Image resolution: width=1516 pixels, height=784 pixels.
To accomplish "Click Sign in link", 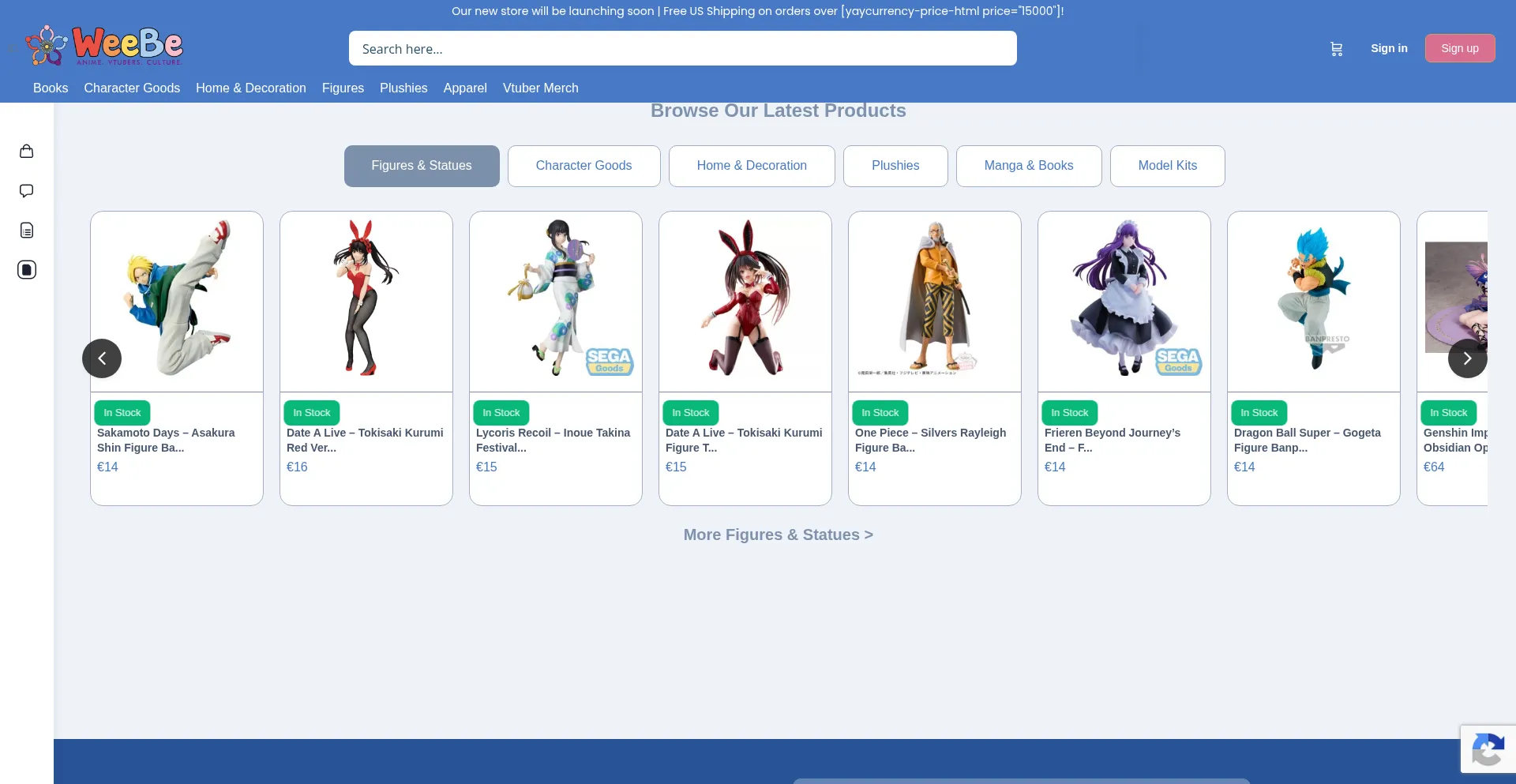I will (1389, 48).
